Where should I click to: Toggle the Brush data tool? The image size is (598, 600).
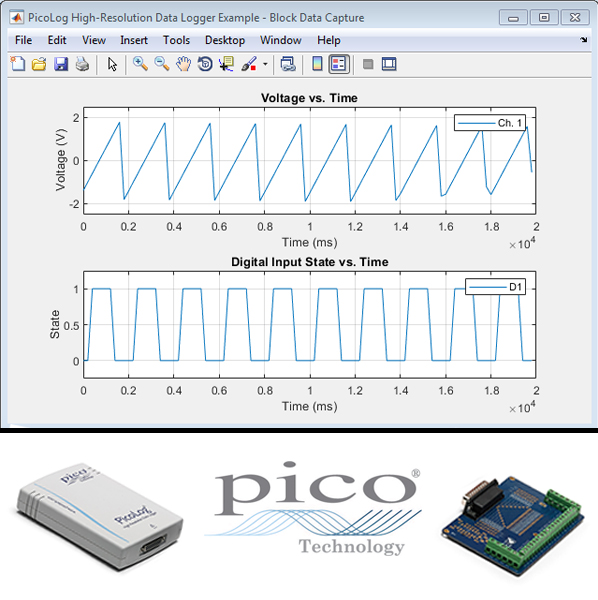pos(249,64)
